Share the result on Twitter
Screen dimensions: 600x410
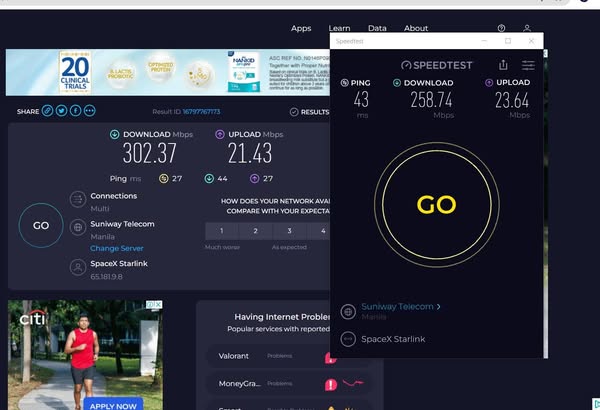pyautogui.click(x=61, y=111)
